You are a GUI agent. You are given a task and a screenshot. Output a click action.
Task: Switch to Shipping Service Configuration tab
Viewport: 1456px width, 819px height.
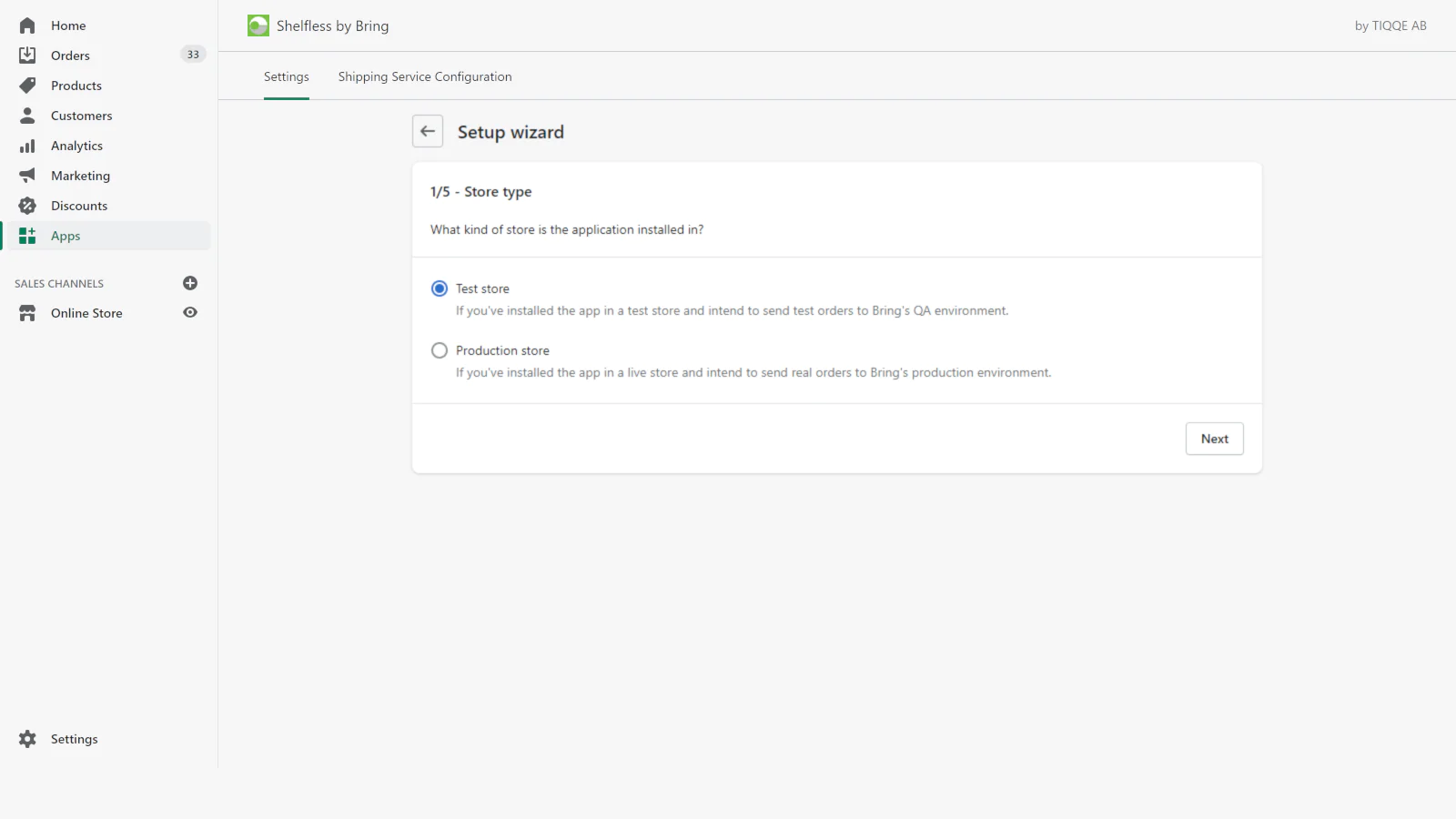point(425,76)
